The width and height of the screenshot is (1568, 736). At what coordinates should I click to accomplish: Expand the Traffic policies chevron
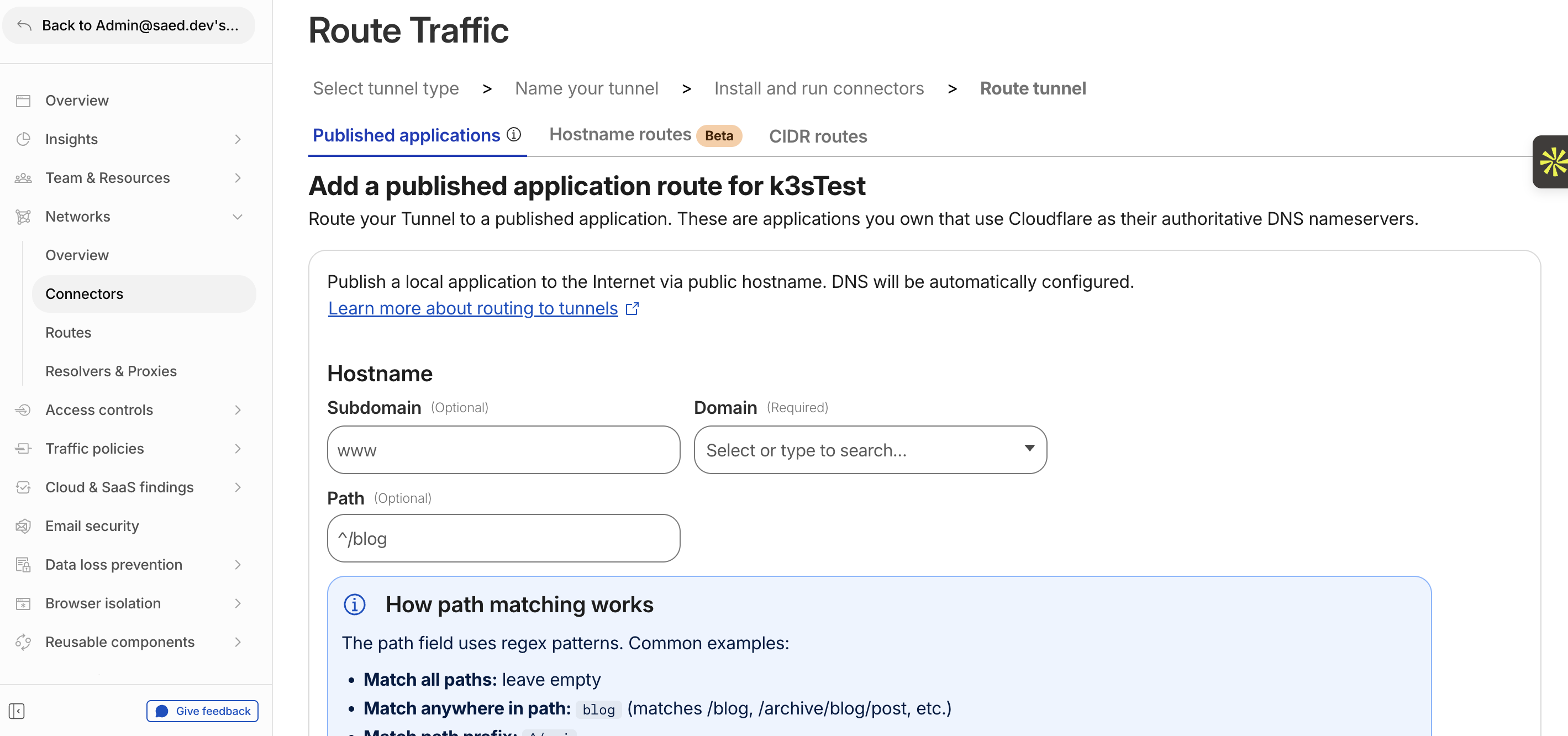[238, 449]
